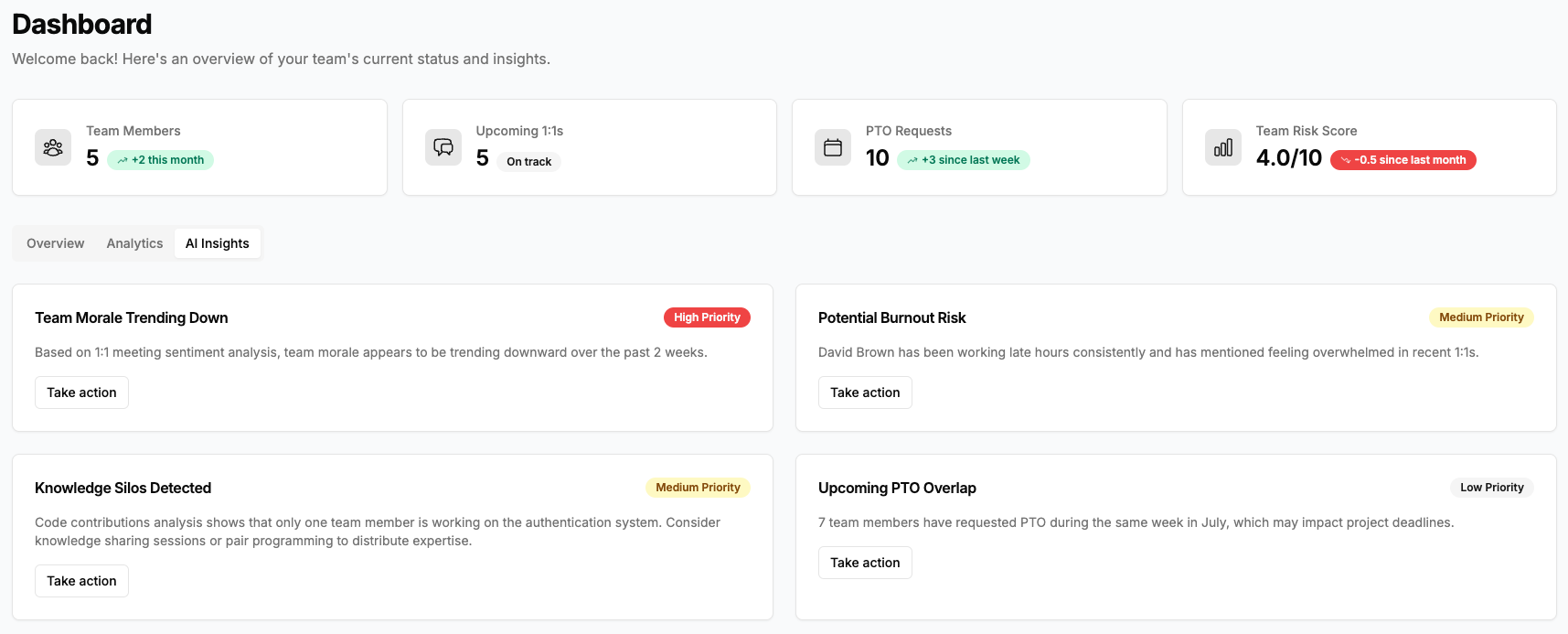Open the Analytics tab
Screen dimensions: 1568x634
click(134, 243)
